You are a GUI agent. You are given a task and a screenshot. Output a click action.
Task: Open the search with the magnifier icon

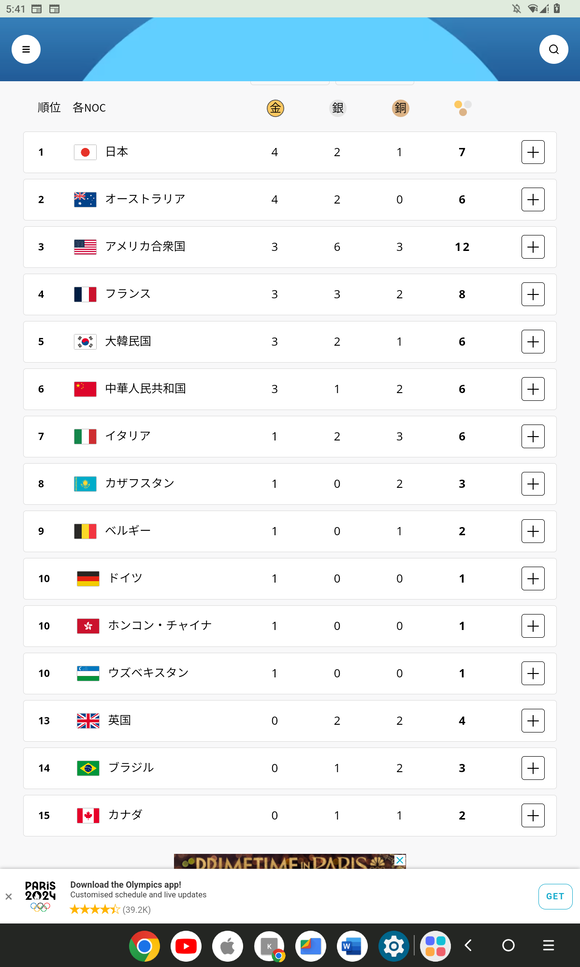(554, 49)
